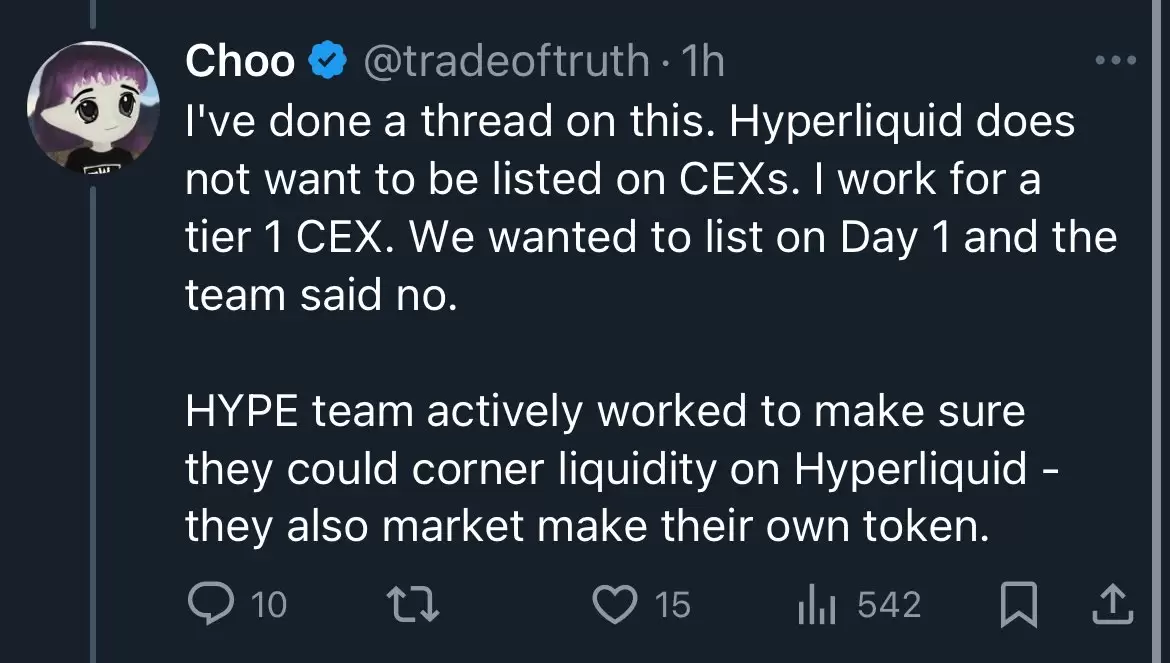
Task: Bookmark this tweet
Action: pos(1019,604)
